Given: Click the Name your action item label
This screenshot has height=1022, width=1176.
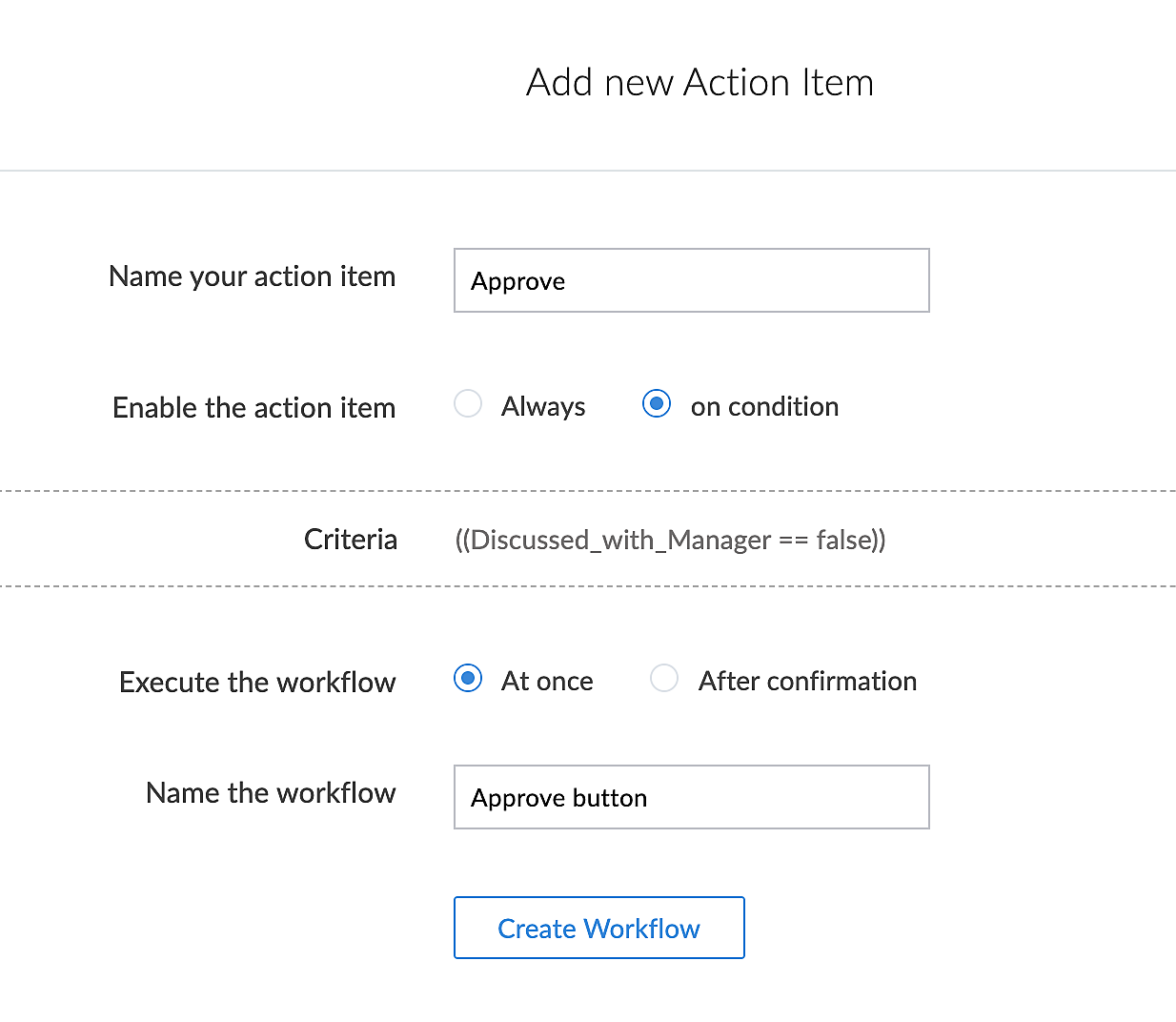Looking at the screenshot, I should point(252,276).
